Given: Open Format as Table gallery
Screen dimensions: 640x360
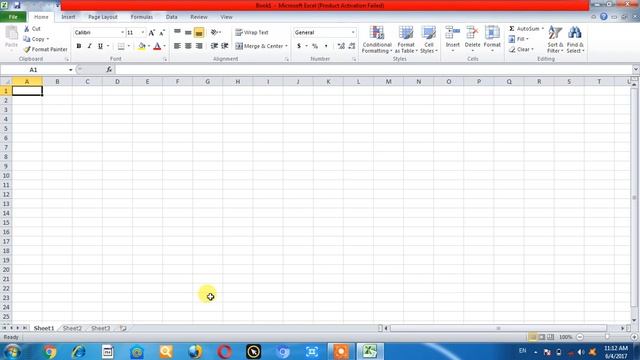Looking at the screenshot, I should [x=406, y=40].
